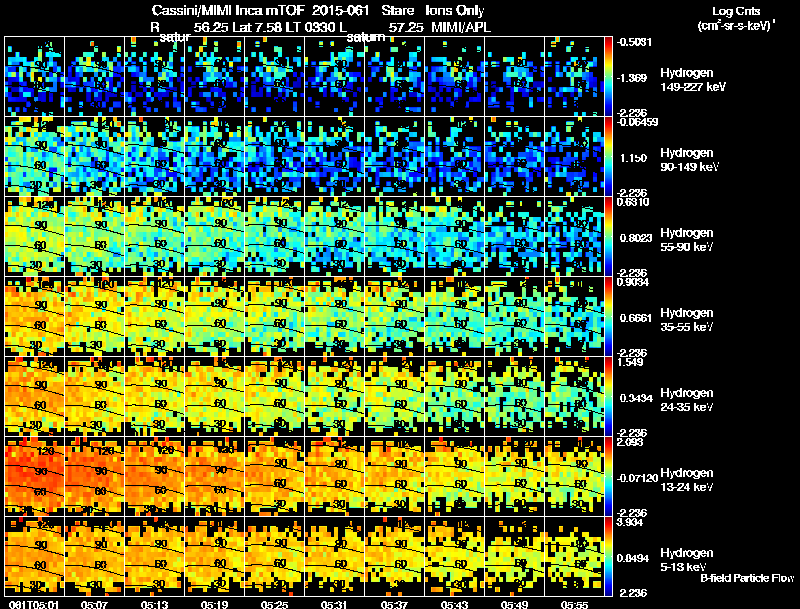Select the 'Hydrogen 13-24 keV' row label

687,480
